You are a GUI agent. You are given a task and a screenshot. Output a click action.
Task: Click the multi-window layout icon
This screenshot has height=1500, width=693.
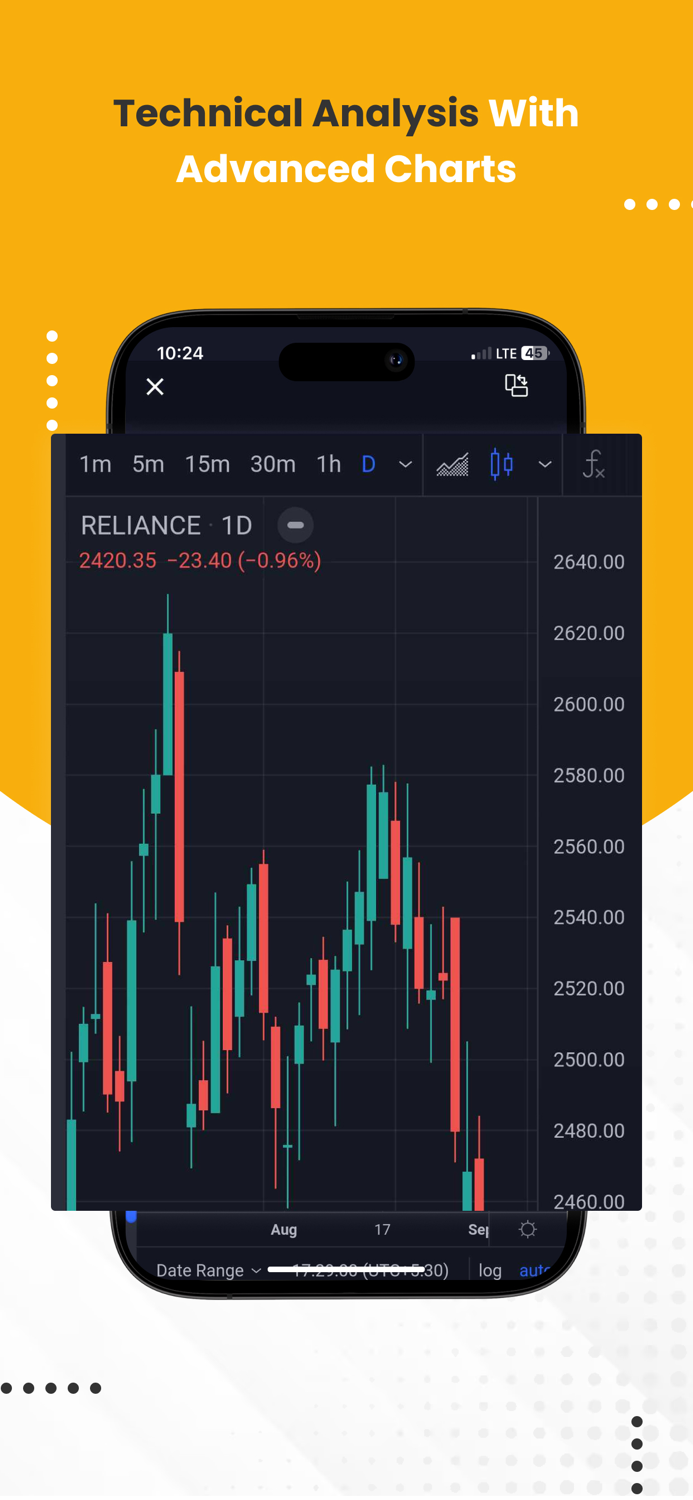(x=516, y=386)
